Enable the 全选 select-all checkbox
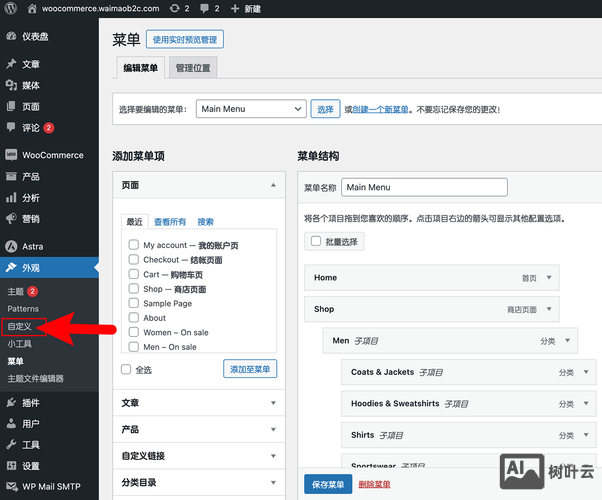The height and width of the screenshot is (500, 602). point(126,369)
